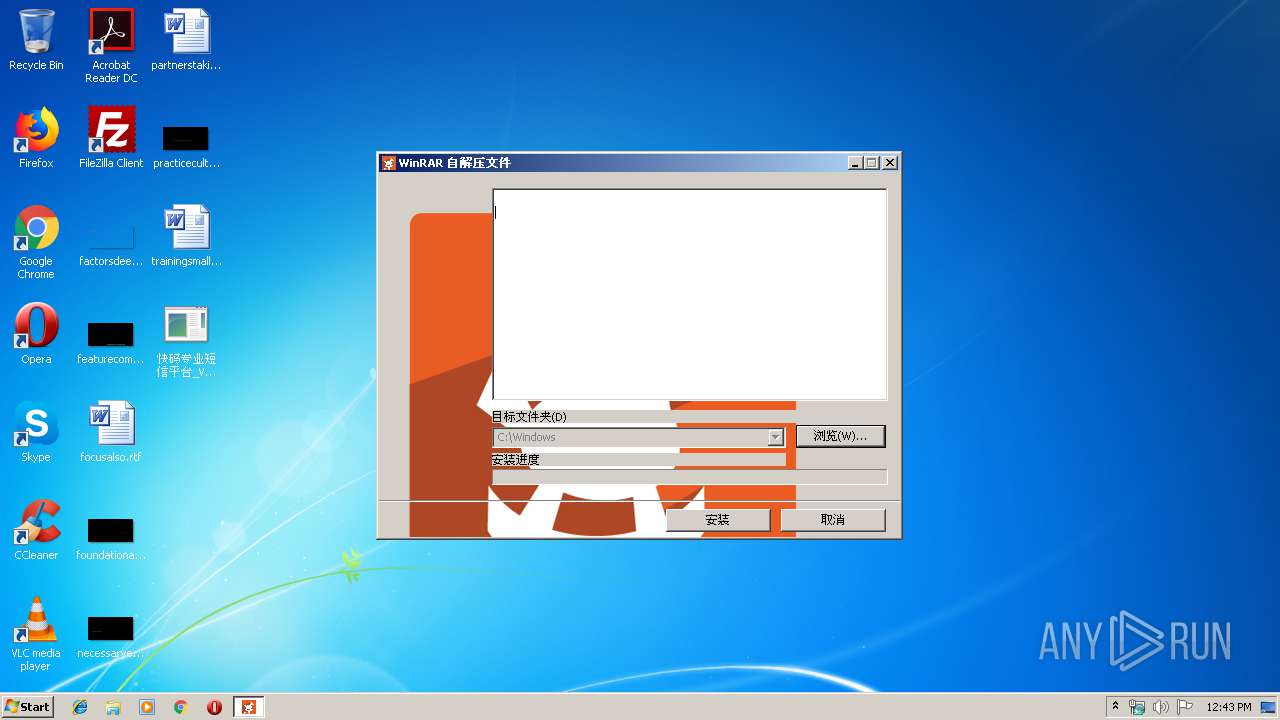
Task: Cancel with the 取消 button
Action: point(832,520)
